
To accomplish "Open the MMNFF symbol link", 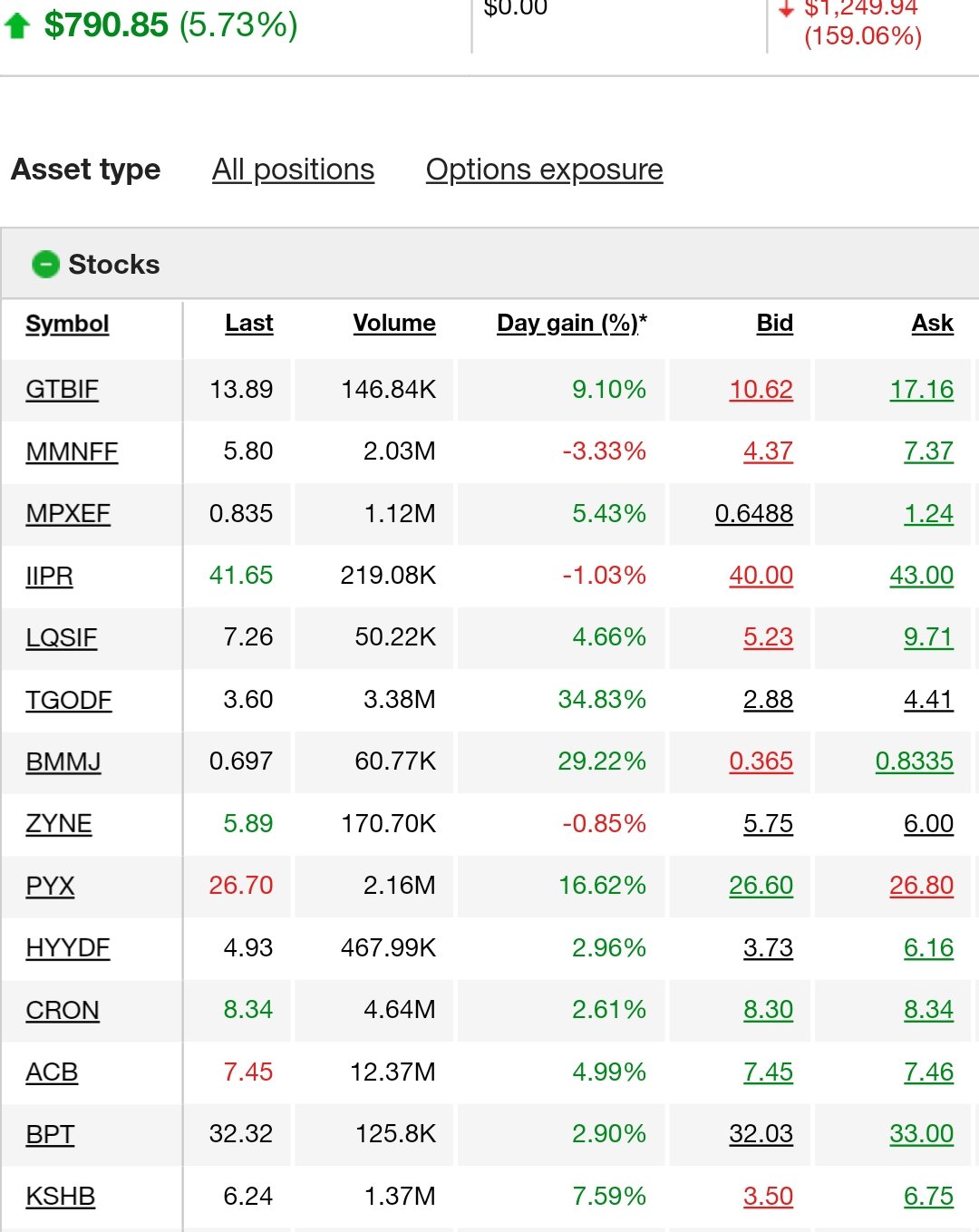I will [x=72, y=451].
